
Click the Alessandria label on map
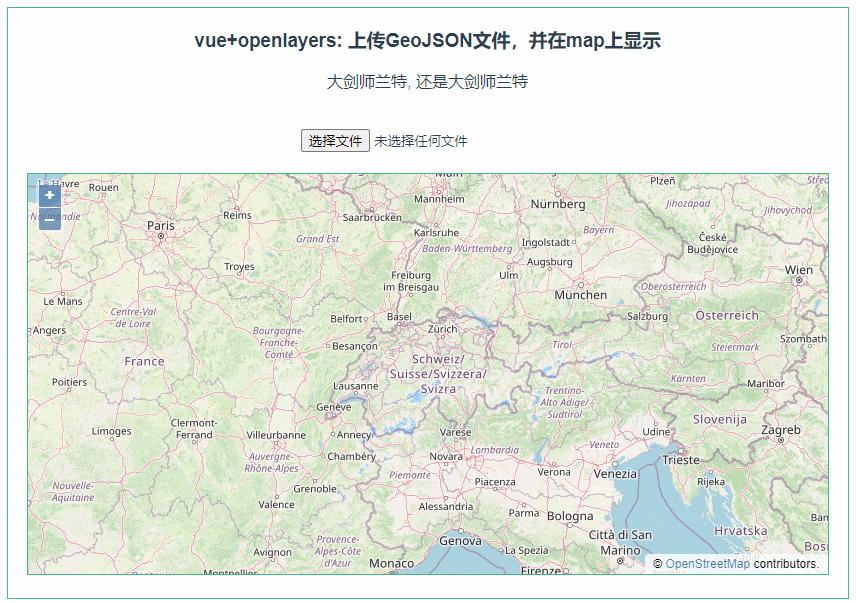tap(446, 506)
